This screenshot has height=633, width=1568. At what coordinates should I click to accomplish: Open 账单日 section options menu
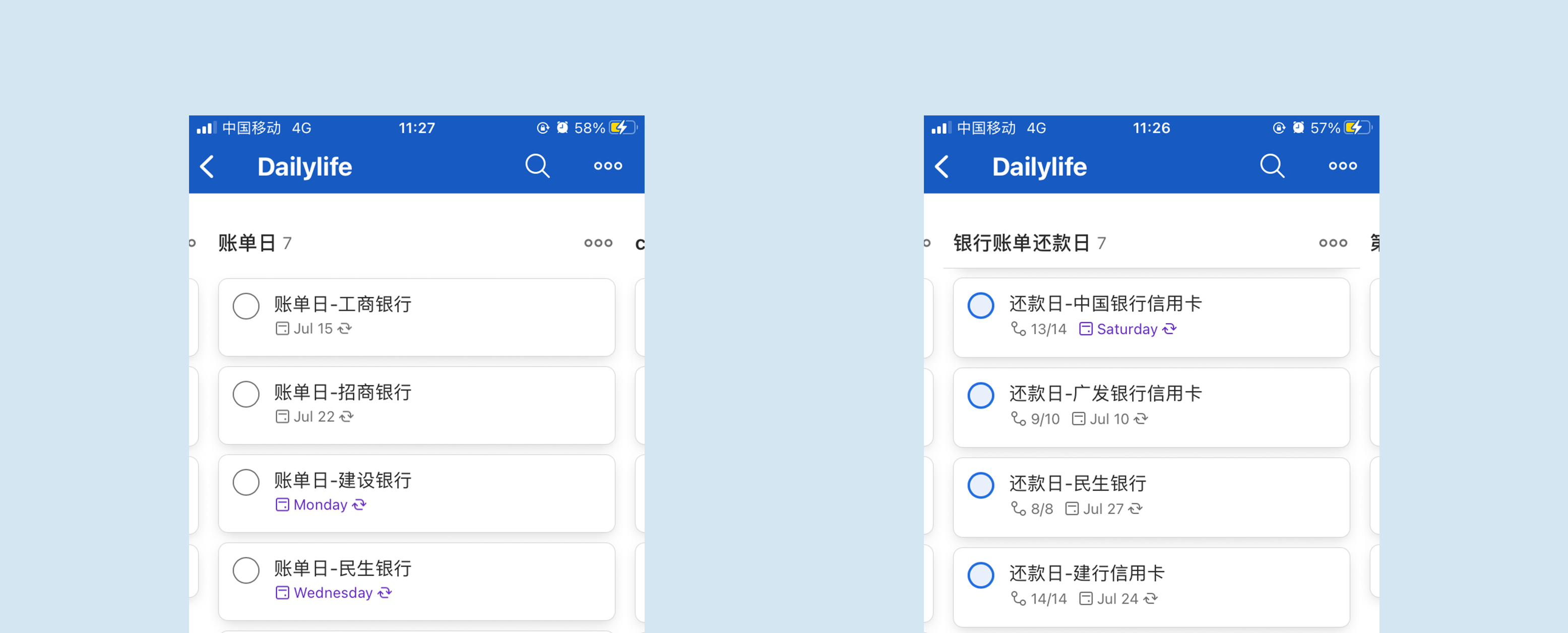coord(598,243)
